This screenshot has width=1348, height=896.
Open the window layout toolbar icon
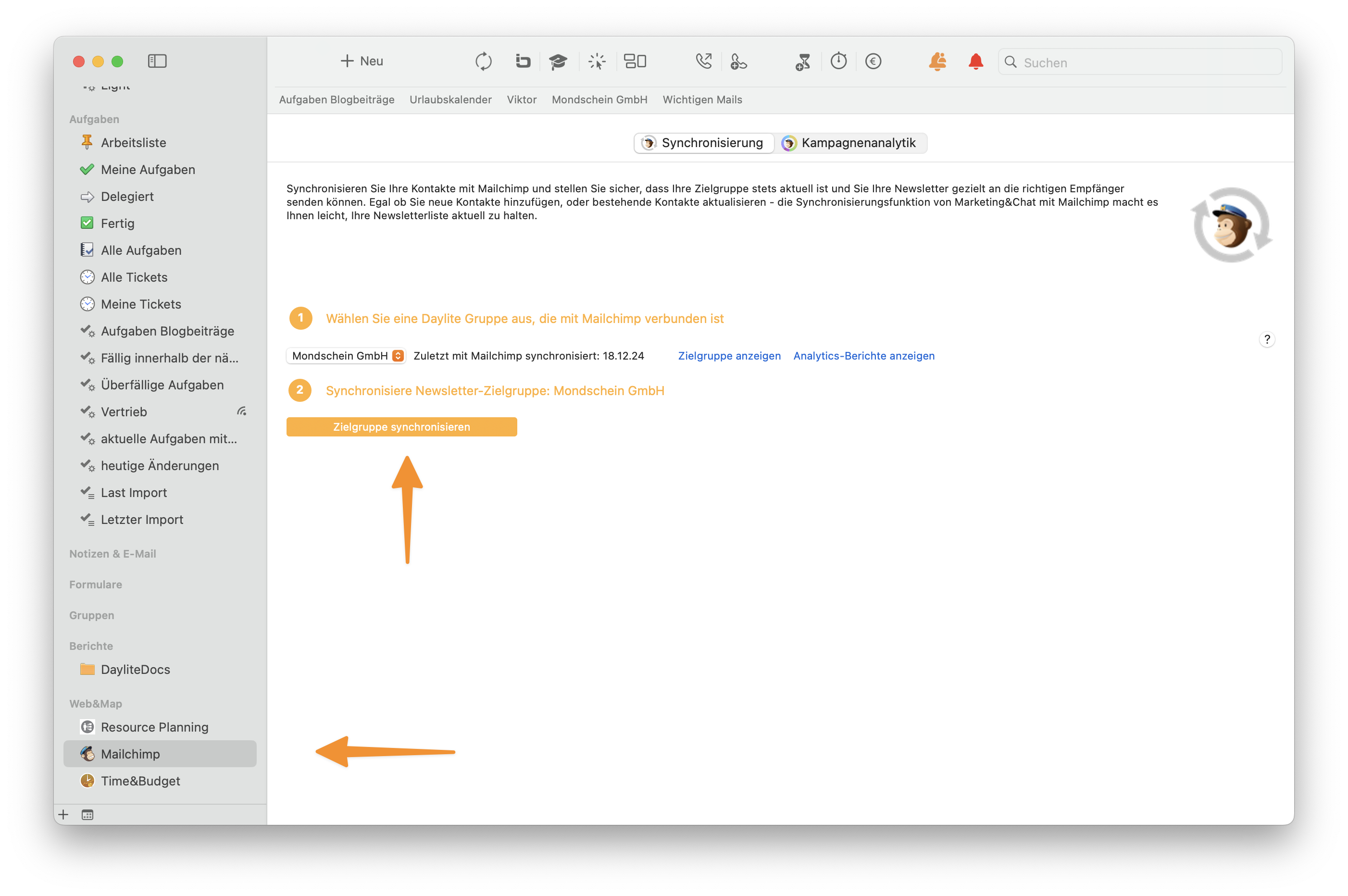point(635,61)
